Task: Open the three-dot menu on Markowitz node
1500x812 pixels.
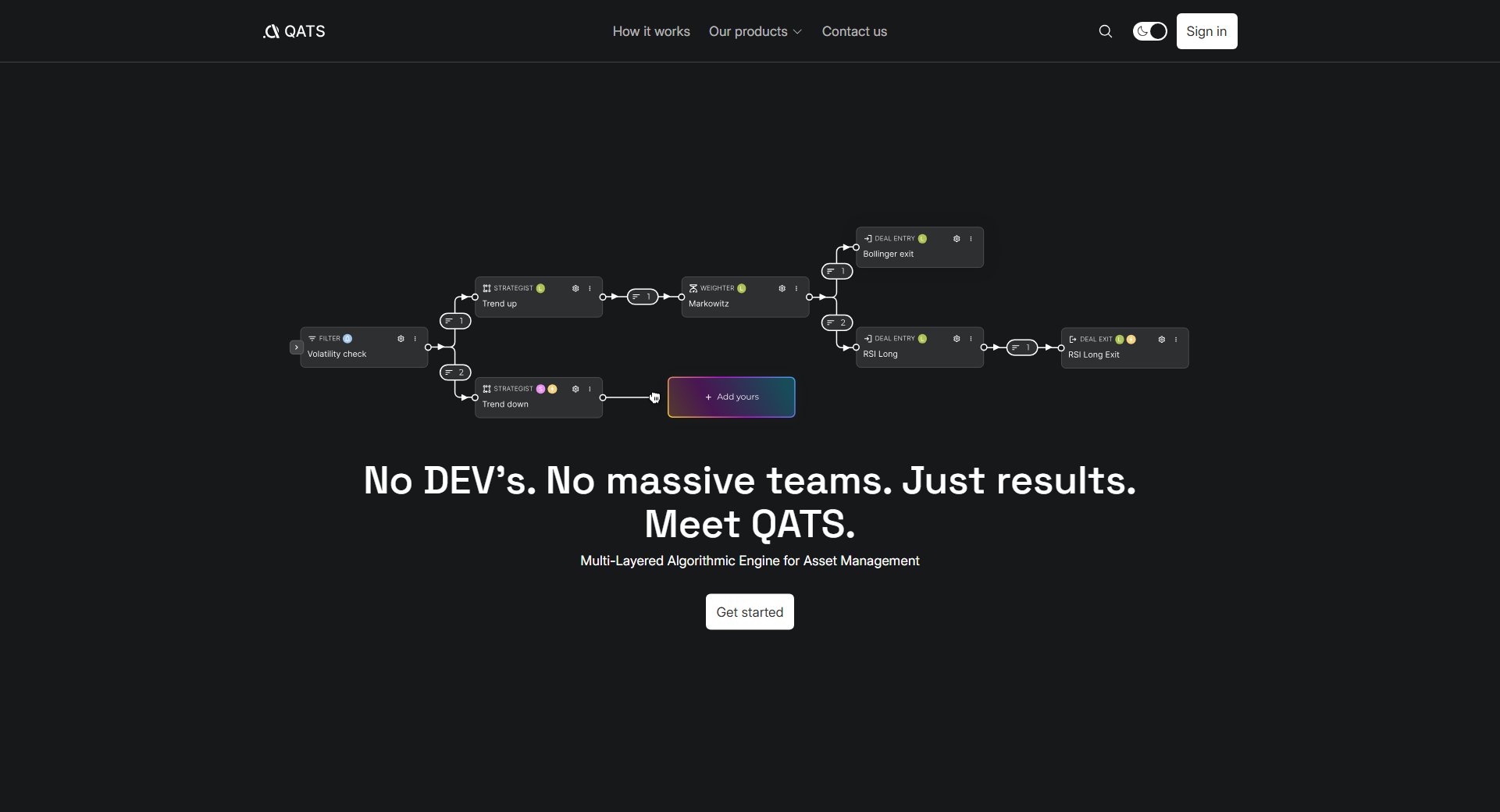Action: (x=796, y=288)
